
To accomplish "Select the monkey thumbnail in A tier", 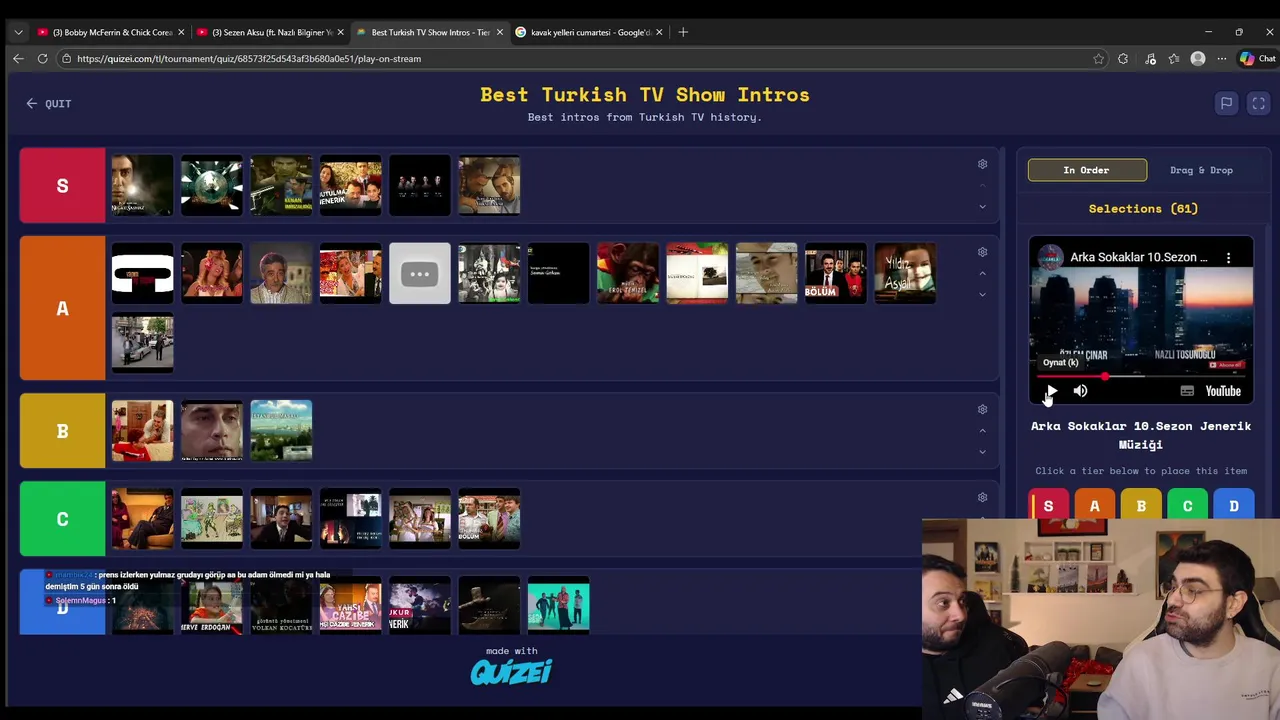I will tap(628, 273).
